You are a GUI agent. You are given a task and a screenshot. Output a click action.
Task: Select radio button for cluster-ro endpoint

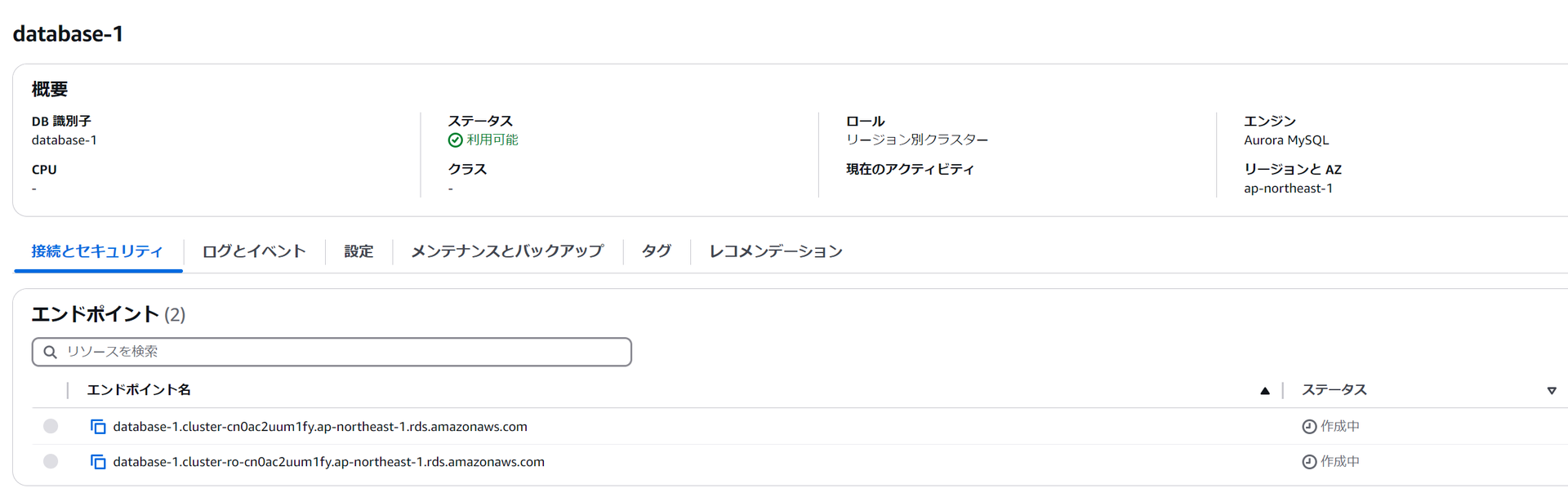click(x=51, y=461)
